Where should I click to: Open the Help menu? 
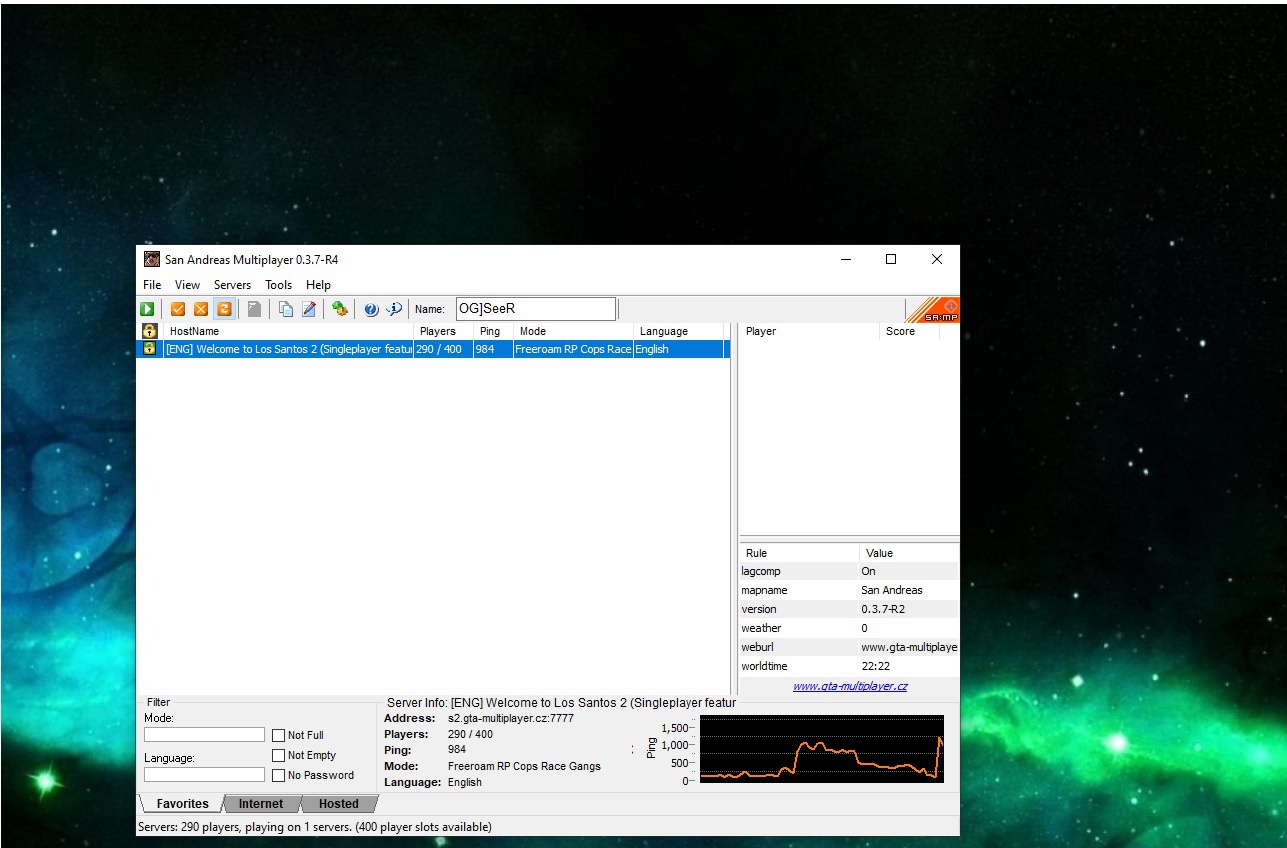(318, 285)
